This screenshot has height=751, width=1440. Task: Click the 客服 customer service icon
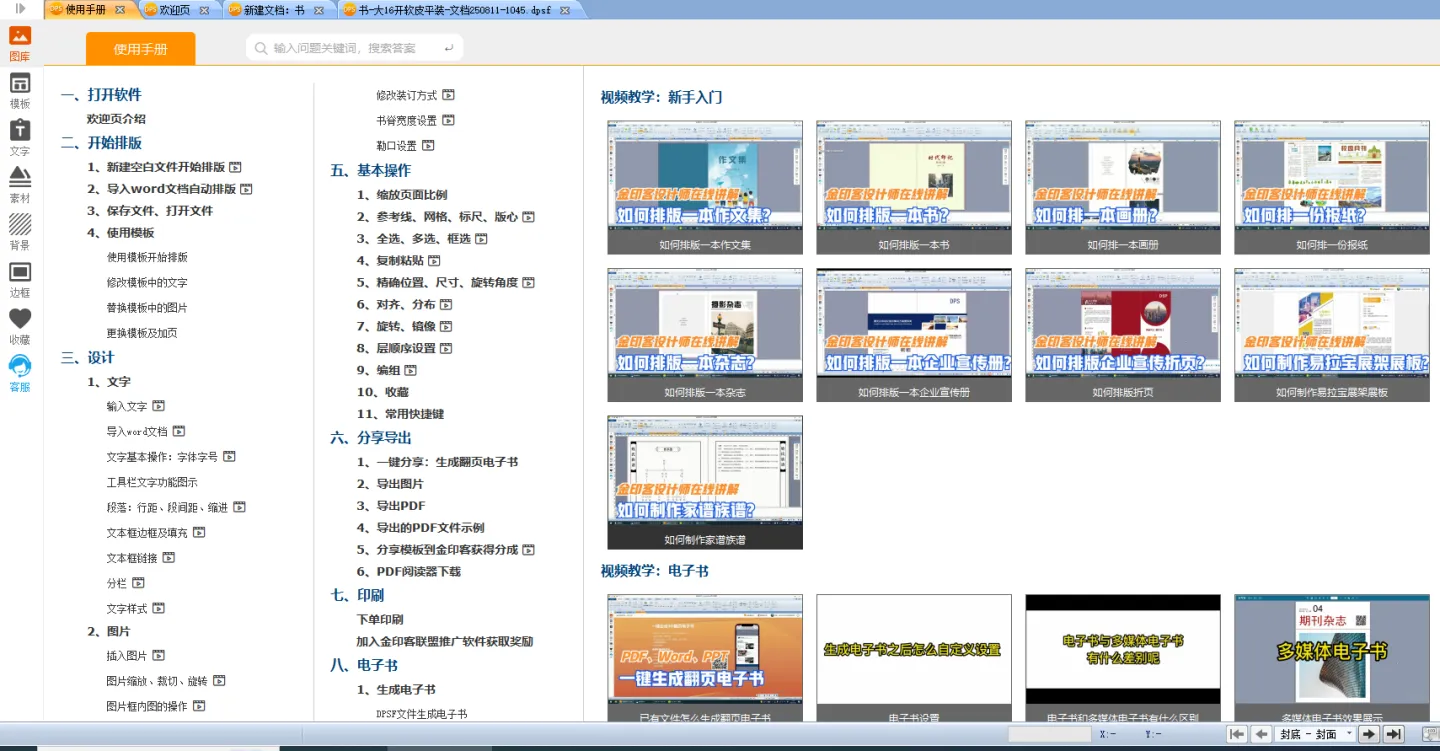[20, 373]
